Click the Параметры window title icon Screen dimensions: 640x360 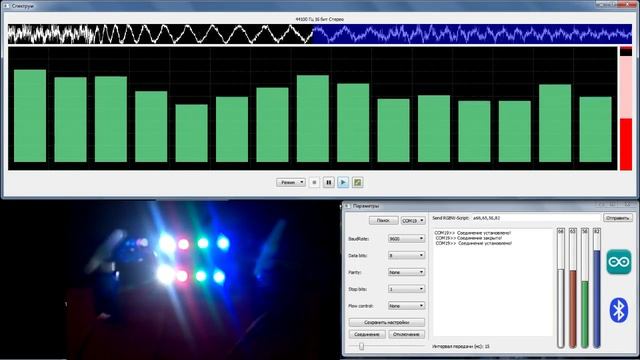[347, 206]
